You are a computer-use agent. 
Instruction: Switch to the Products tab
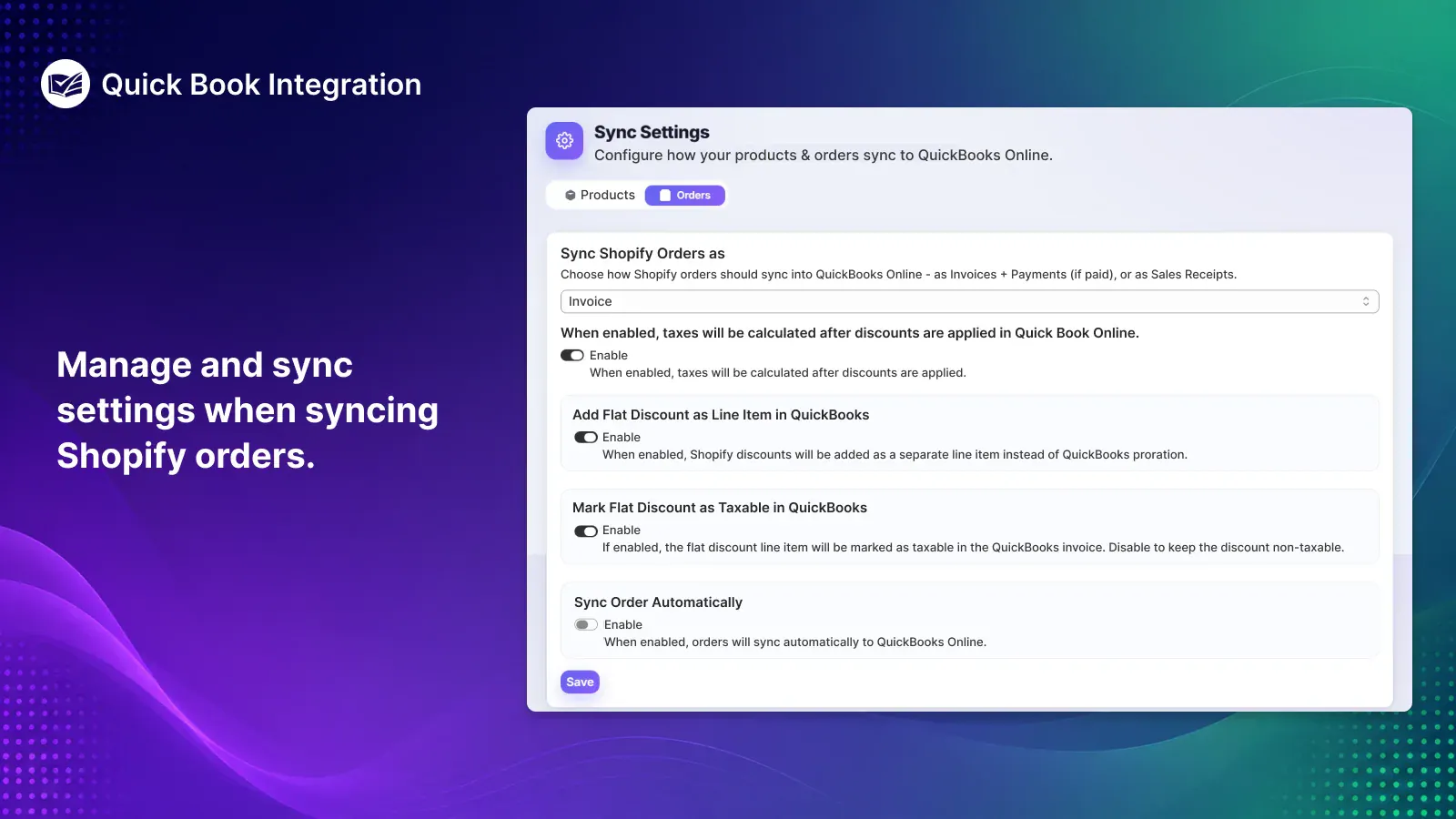(600, 196)
